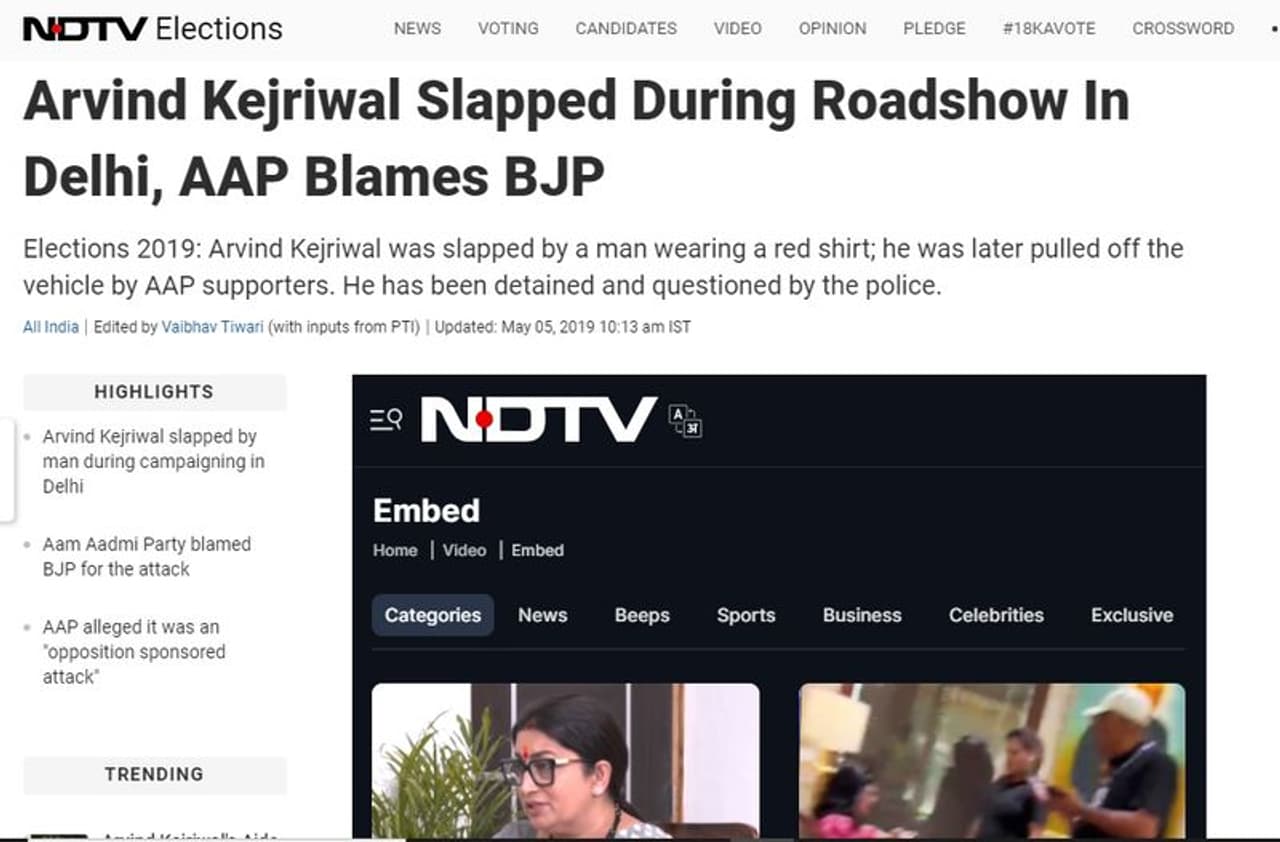Select the Categories tab

click(x=433, y=615)
